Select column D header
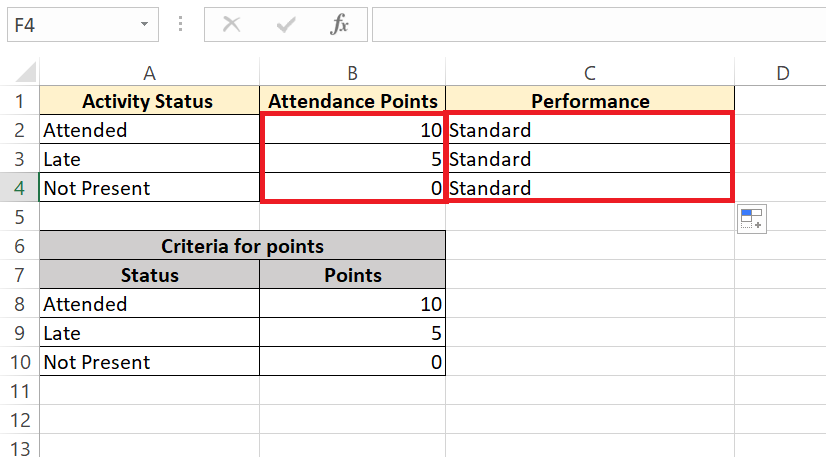Viewport: 826px width, 457px height. click(783, 73)
